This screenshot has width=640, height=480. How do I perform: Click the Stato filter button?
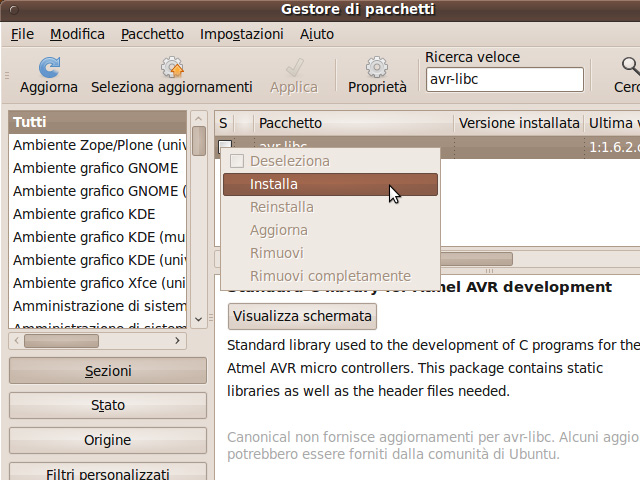coord(107,406)
